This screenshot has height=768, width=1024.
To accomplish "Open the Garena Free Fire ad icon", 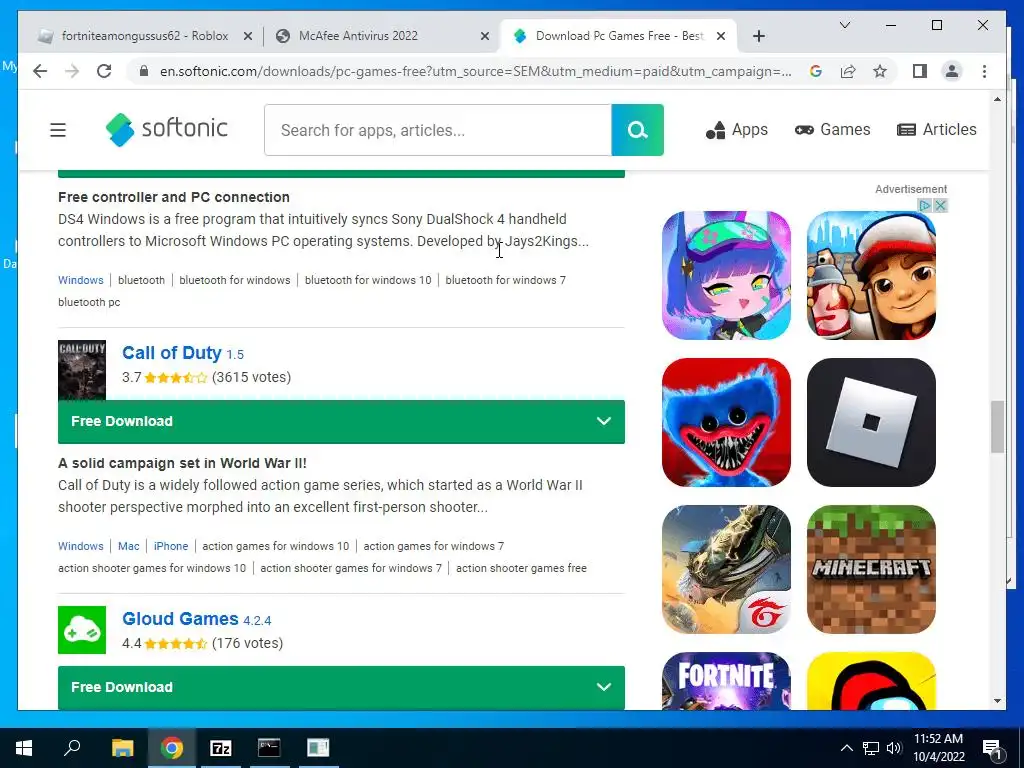I will point(726,569).
